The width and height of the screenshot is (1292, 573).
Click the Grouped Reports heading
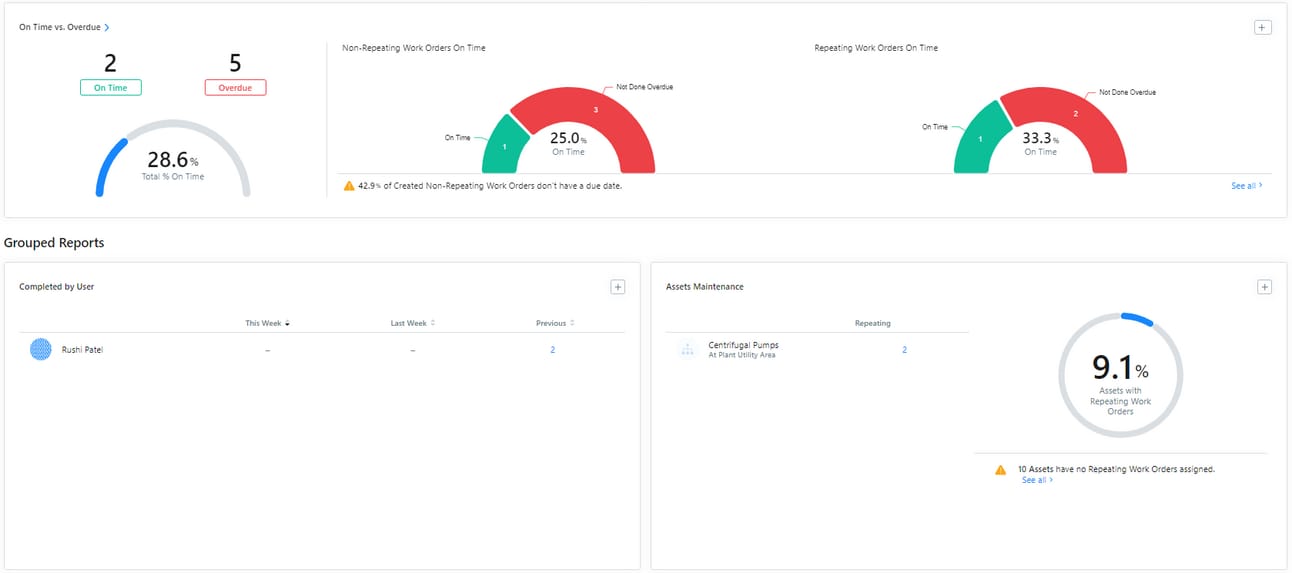tap(54, 243)
